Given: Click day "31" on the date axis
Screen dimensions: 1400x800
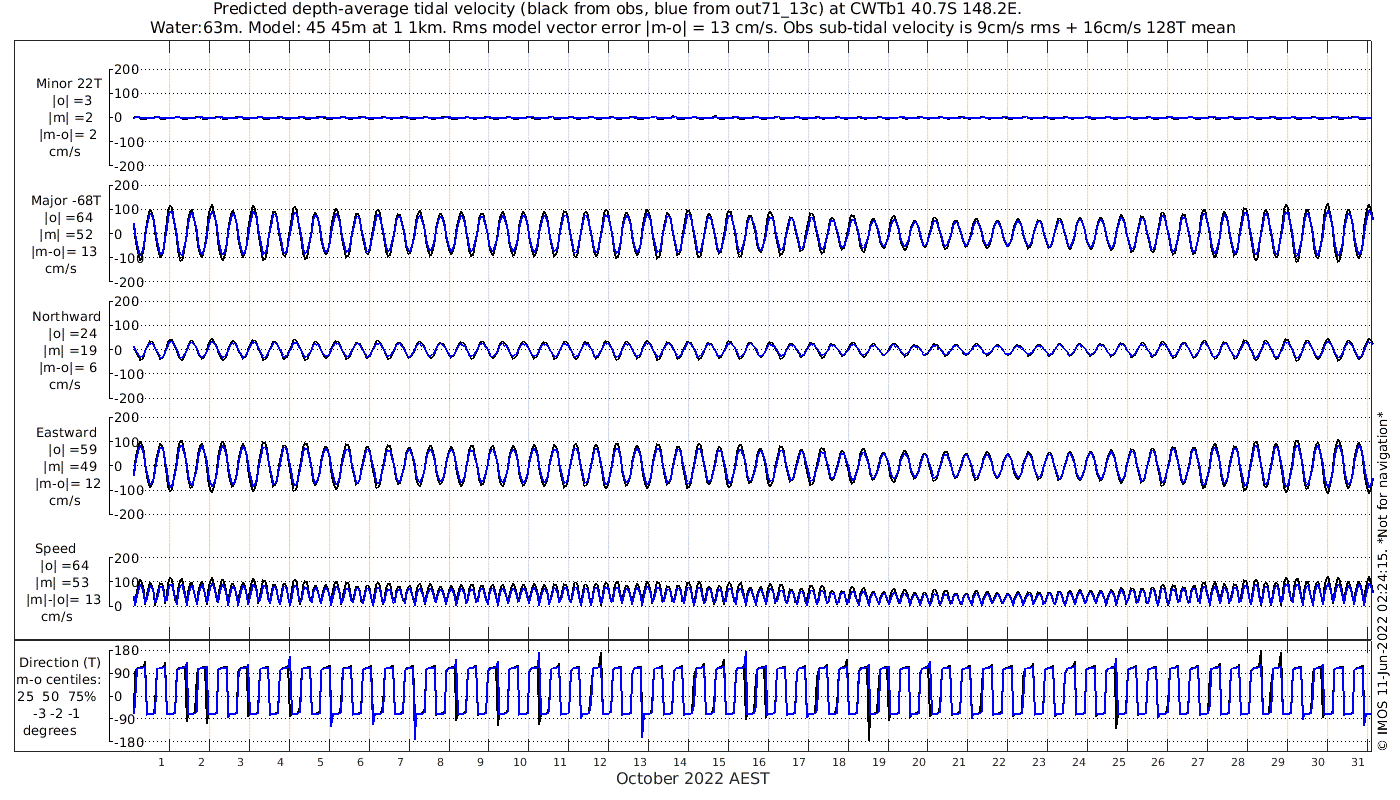Looking at the screenshot, I should pyautogui.click(x=1357, y=762).
